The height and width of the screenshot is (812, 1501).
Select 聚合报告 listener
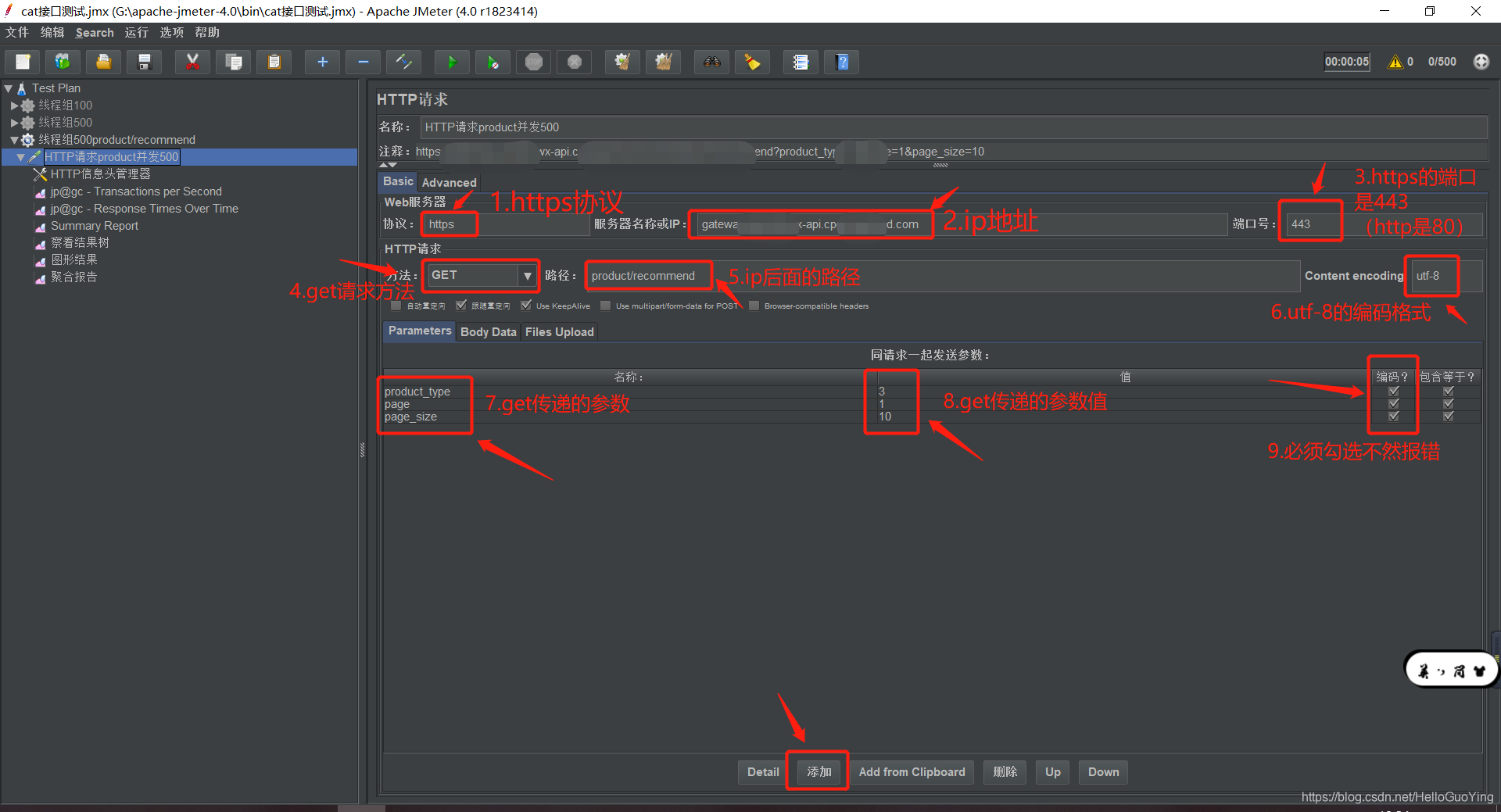73,277
